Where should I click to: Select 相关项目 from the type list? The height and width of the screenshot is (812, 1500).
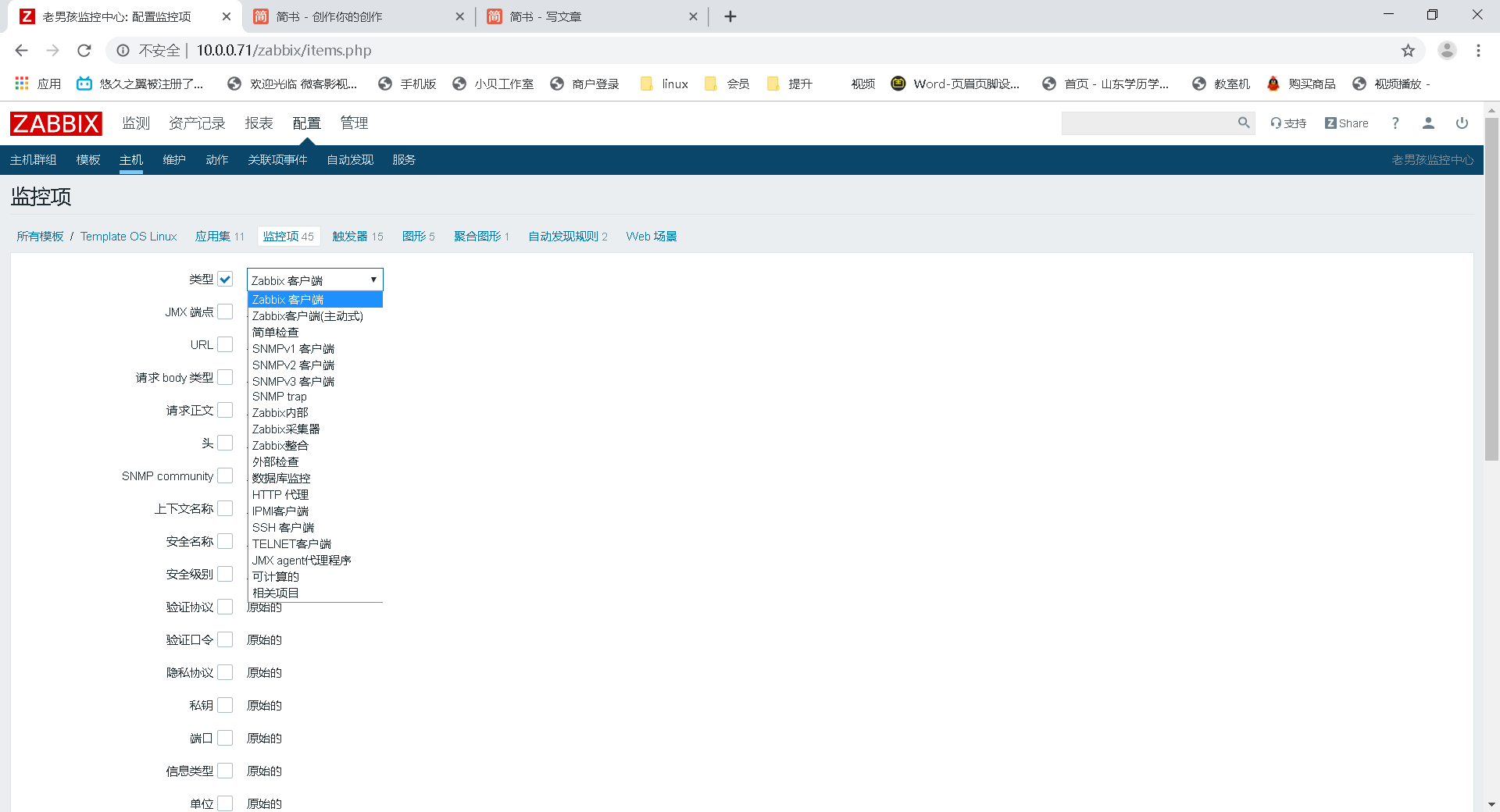pos(315,593)
